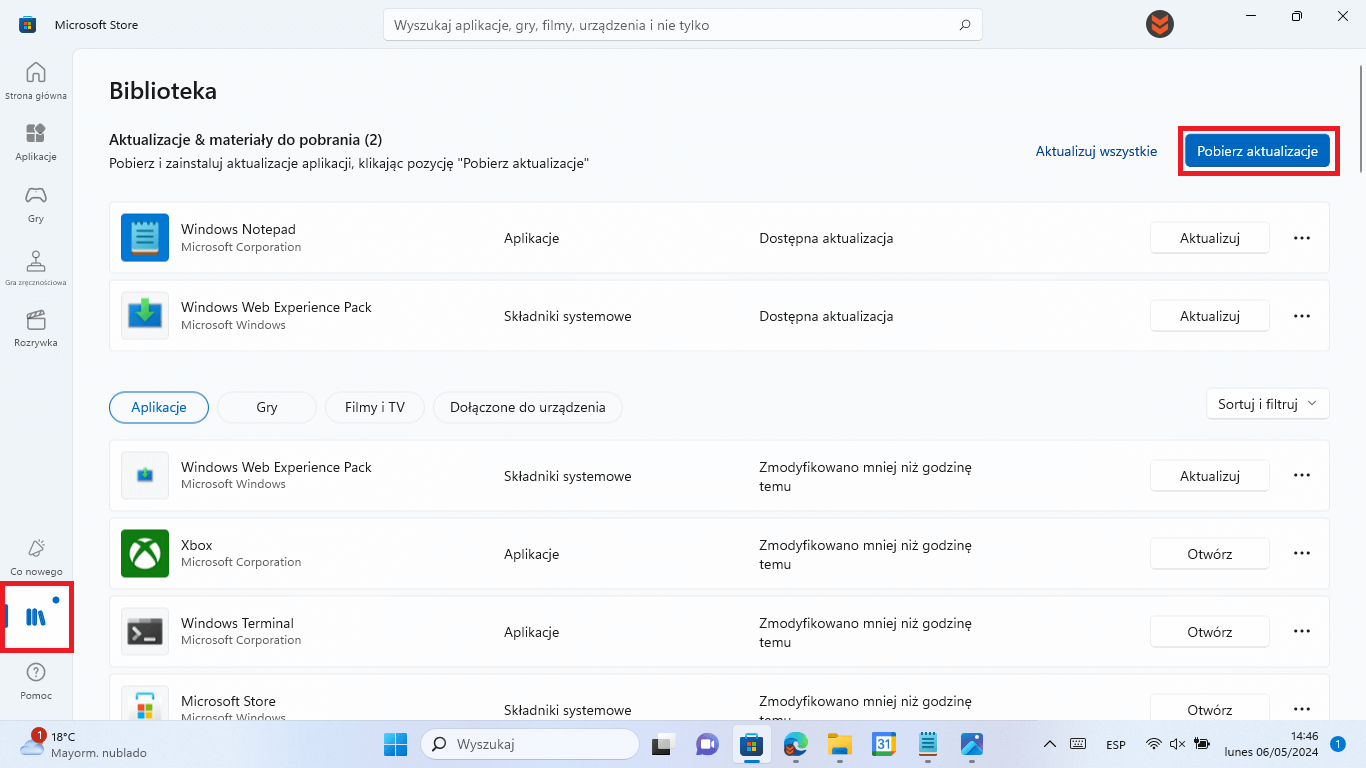Screen dimensions: 1366x768
Task: Open the Teams chat taskbar icon
Action: point(707,744)
